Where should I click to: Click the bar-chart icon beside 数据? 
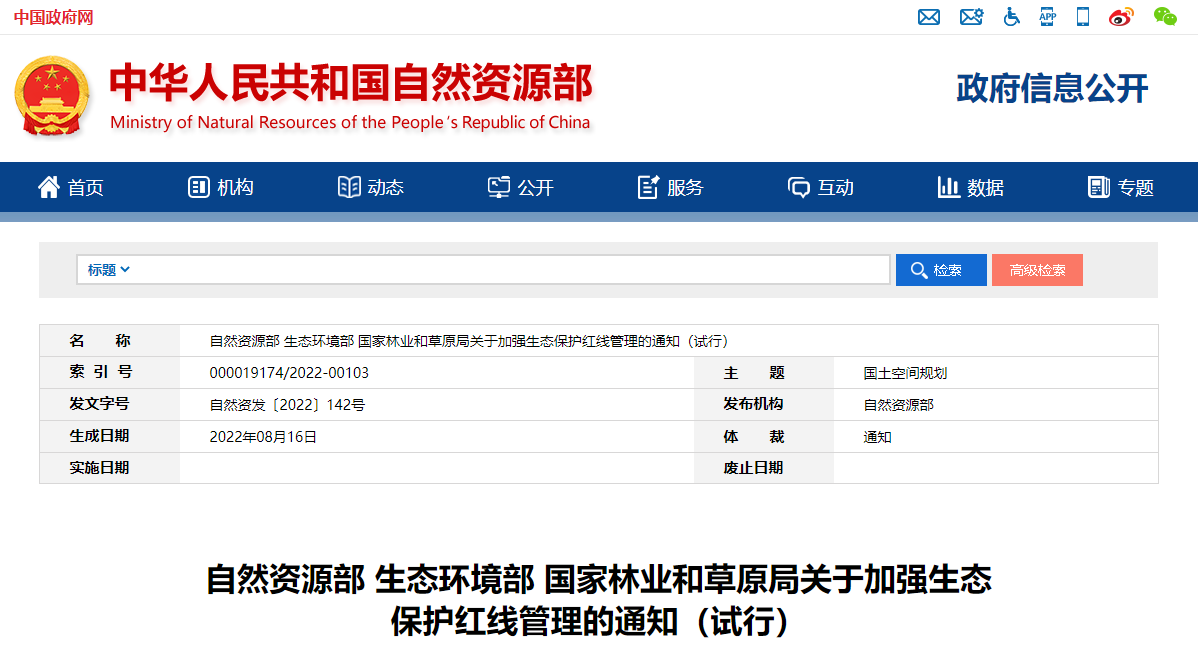[x=948, y=187]
